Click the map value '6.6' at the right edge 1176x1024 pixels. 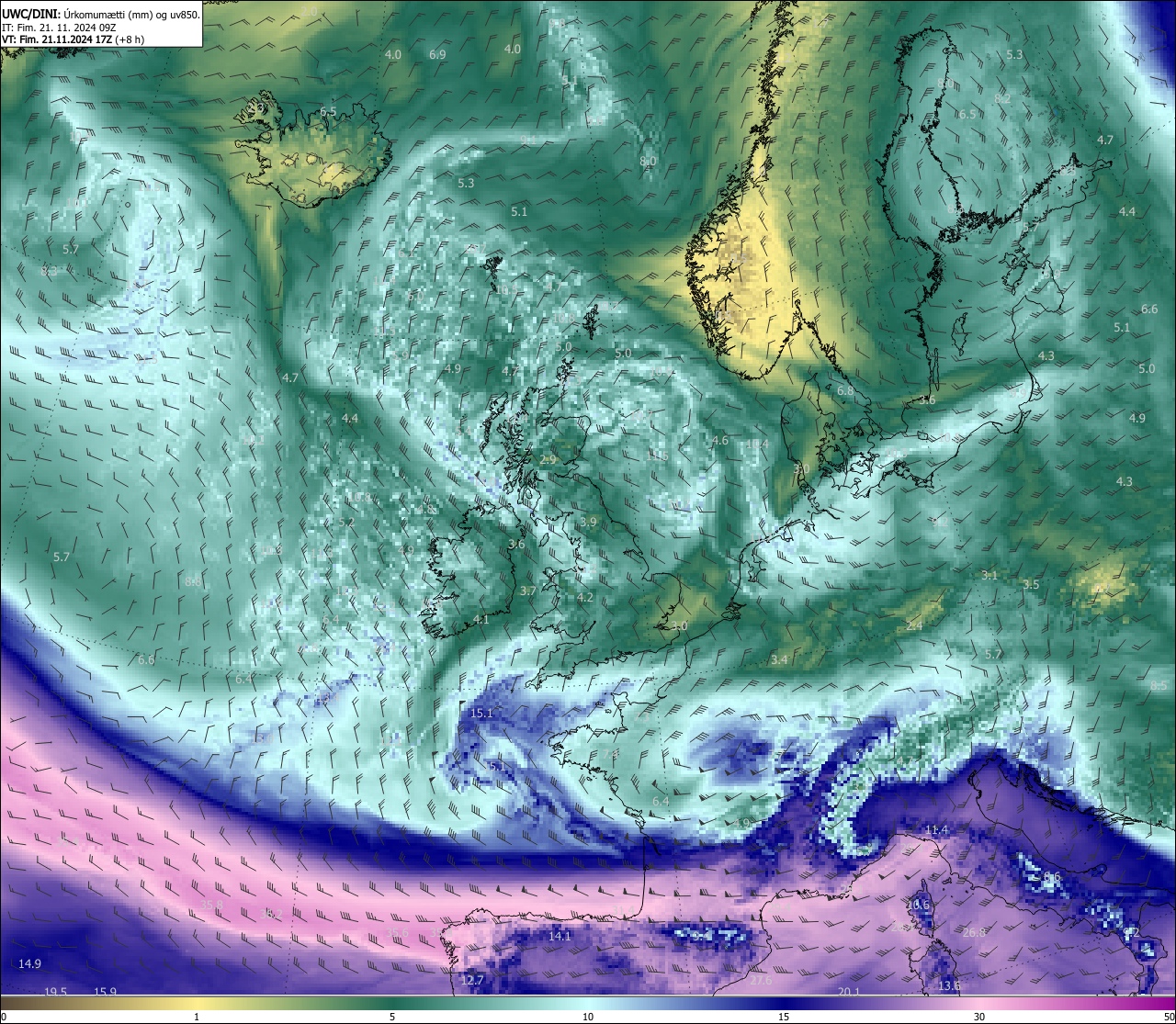click(1149, 309)
